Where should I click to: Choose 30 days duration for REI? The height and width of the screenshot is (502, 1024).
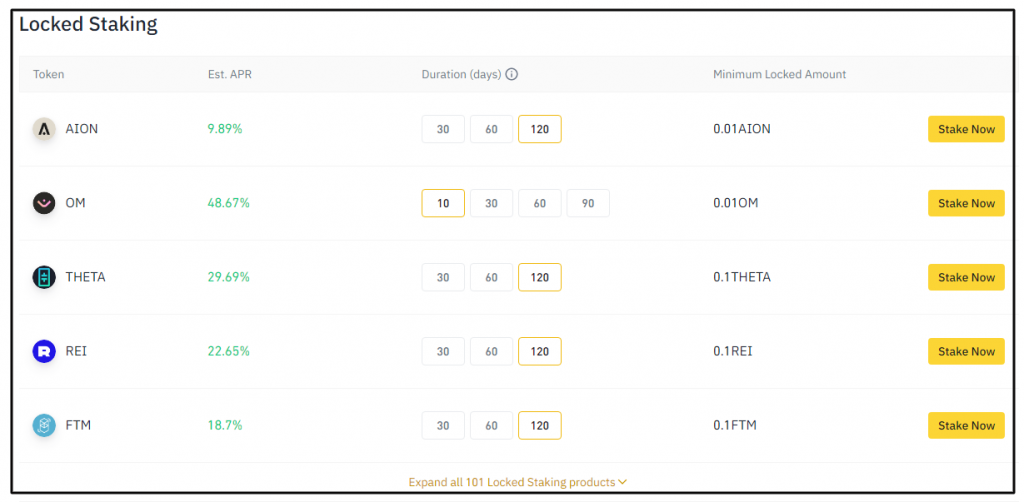click(443, 351)
